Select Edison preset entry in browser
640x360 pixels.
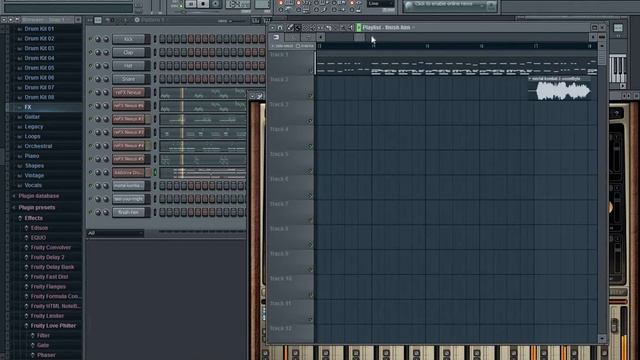coord(39,228)
